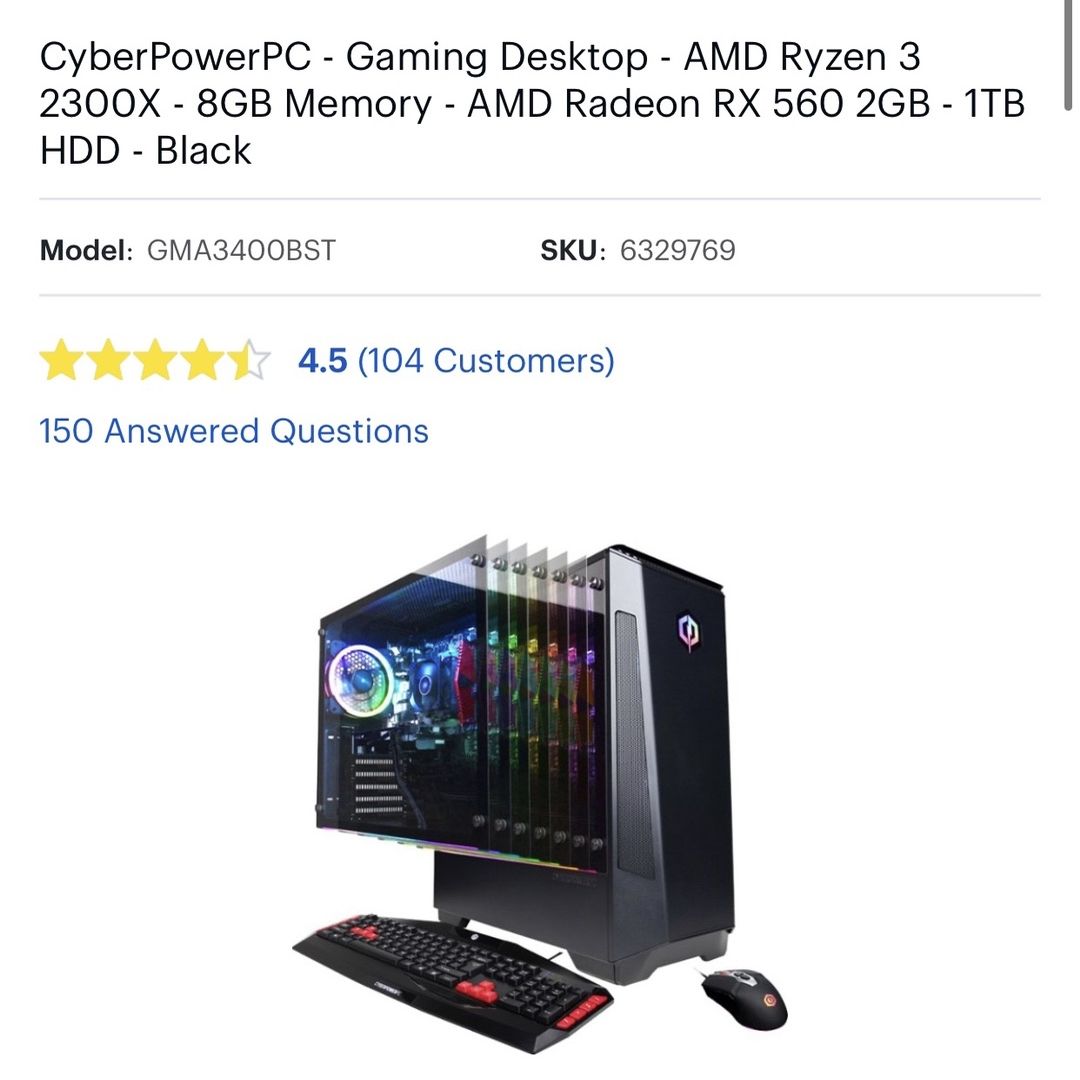
Task: Click the SKU number 6329769
Action: pyautogui.click(x=678, y=250)
